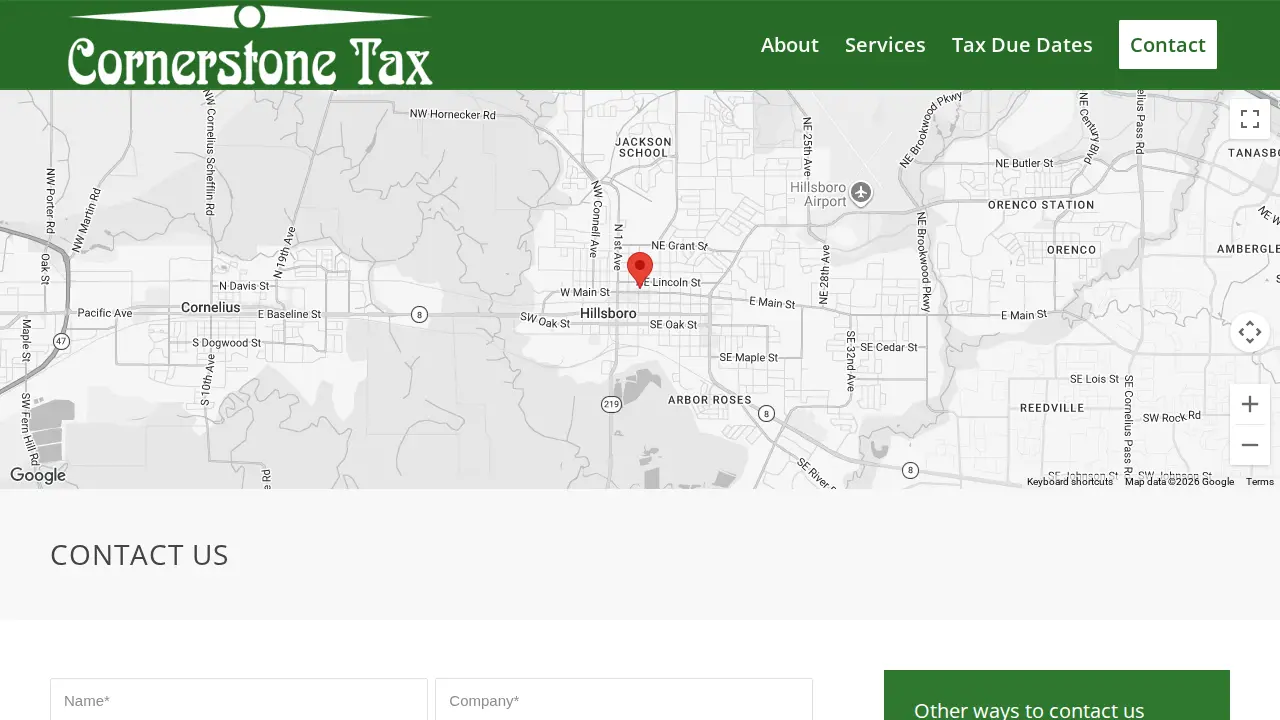Screen dimensions: 1280x720
Task: Click the Map data ©2026 Google text
Action: point(1179,482)
